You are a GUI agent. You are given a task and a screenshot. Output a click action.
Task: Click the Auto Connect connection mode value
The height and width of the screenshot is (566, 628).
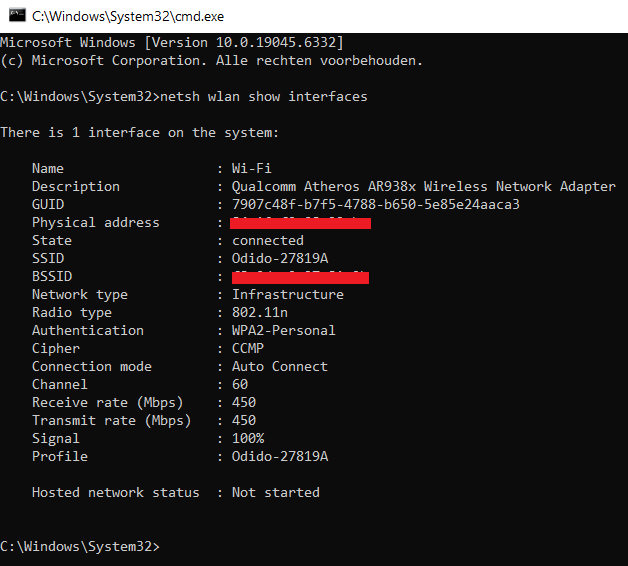pyautogui.click(x=280, y=367)
